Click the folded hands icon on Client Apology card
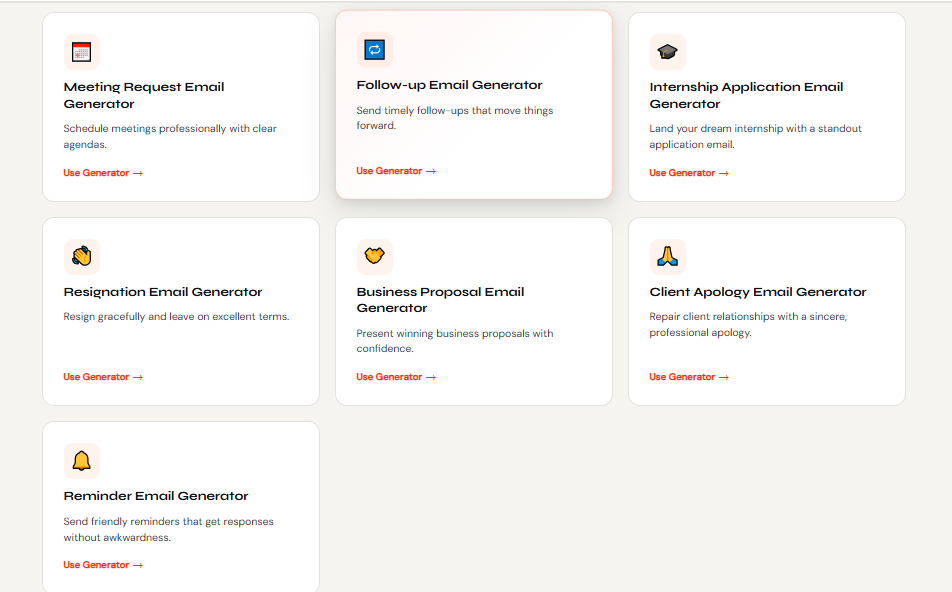Screen dimensions: 952x592 click(667, 256)
